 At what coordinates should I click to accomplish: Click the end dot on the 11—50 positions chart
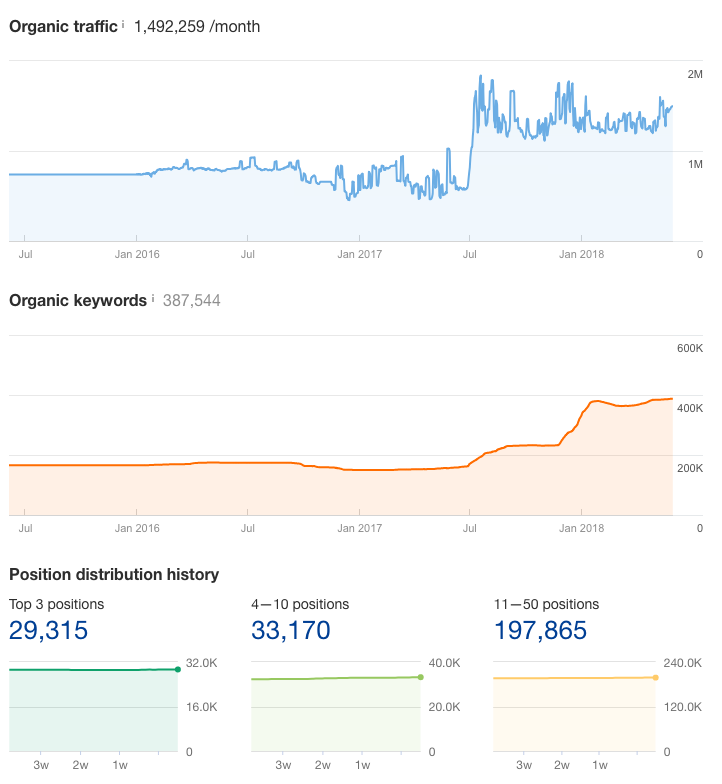656,678
